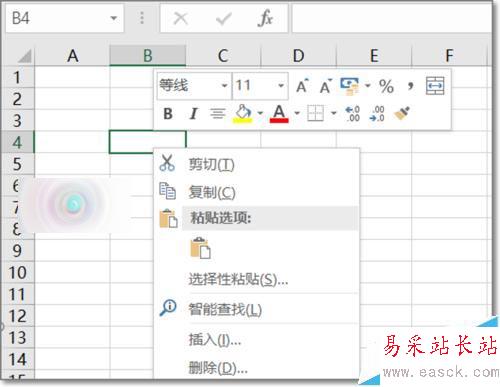Increase font size with larger A
500x387 pixels.
(x=302, y=86)
